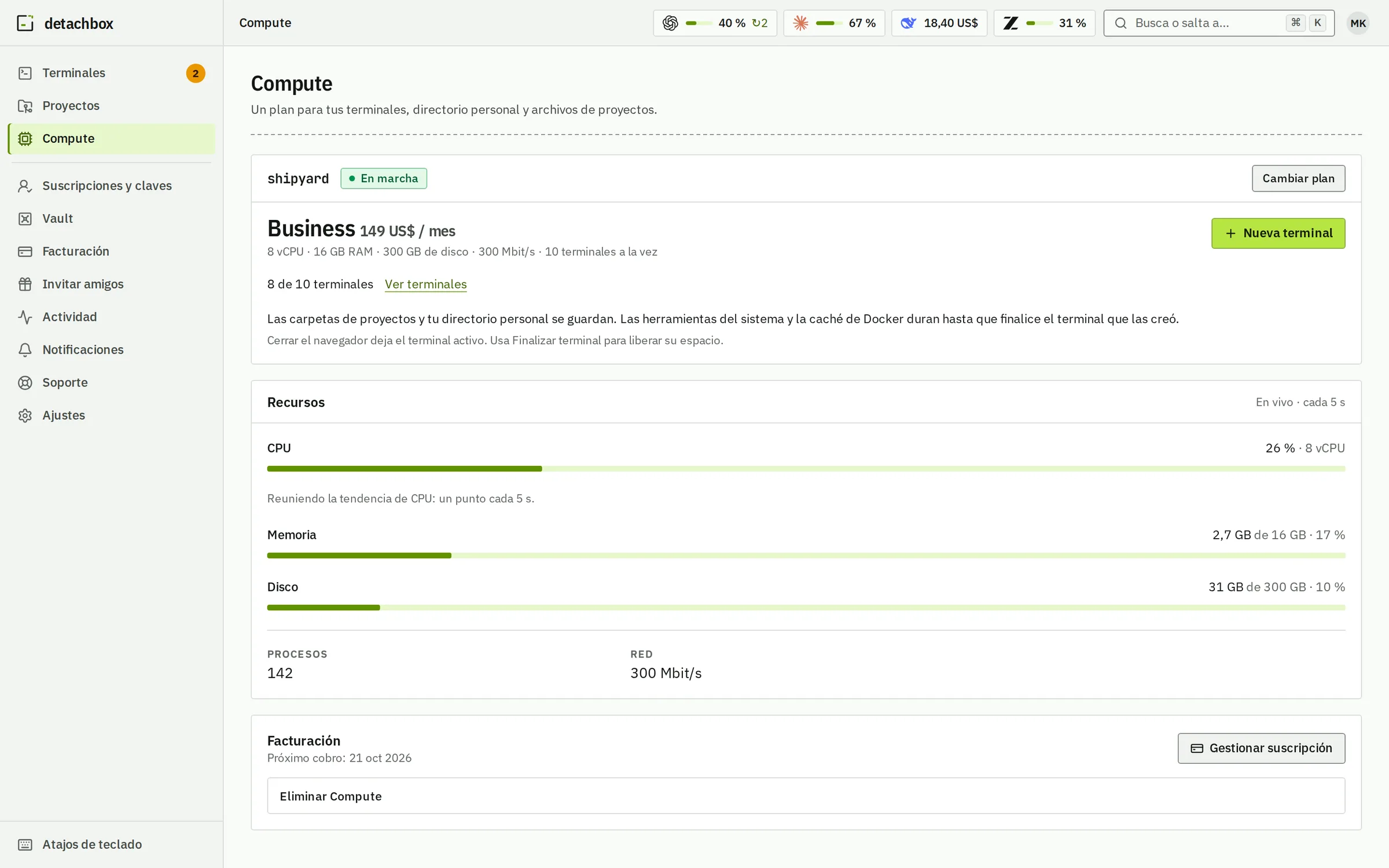Click 'En vivo · cada 5 s' label

(x=1300, y=402)
